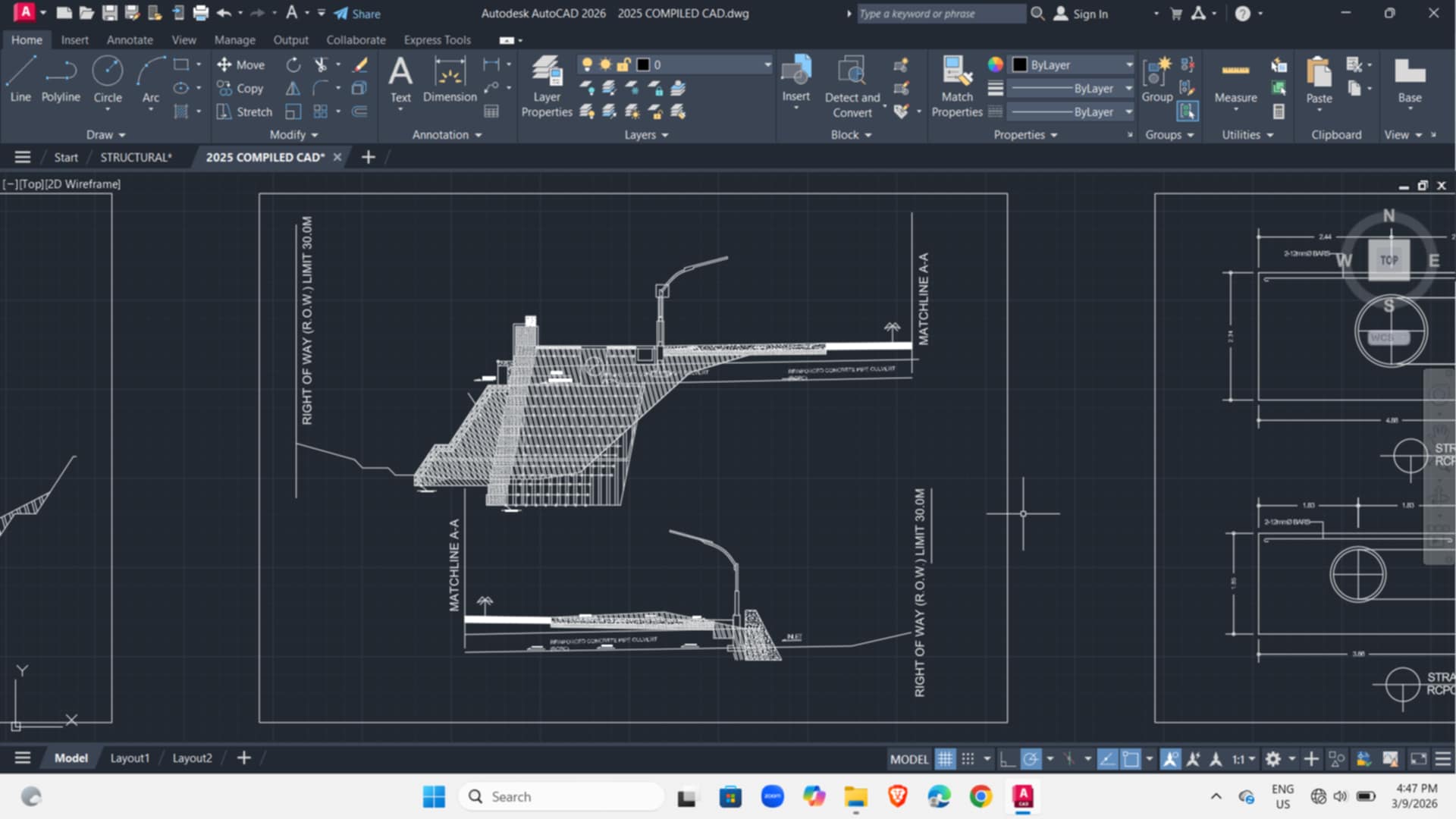Select the Text annotation tool

pyautogui.click(x=400, y=80)
